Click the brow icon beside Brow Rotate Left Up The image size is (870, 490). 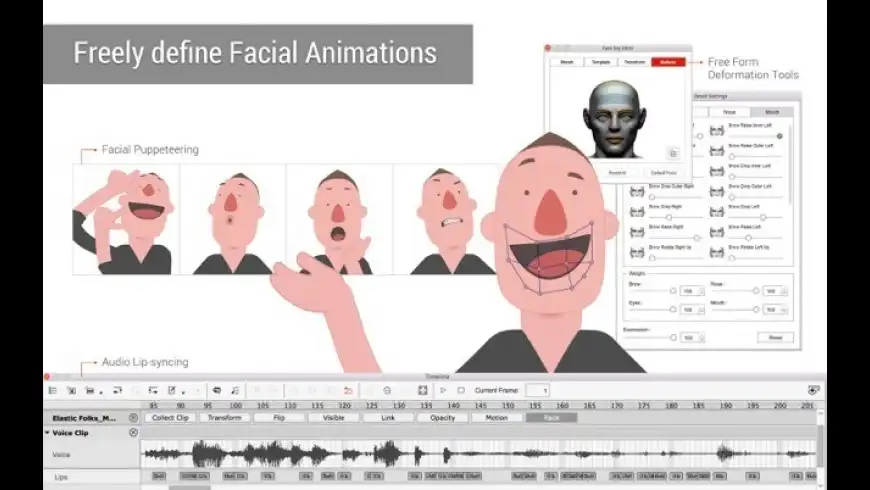[717, 252]
